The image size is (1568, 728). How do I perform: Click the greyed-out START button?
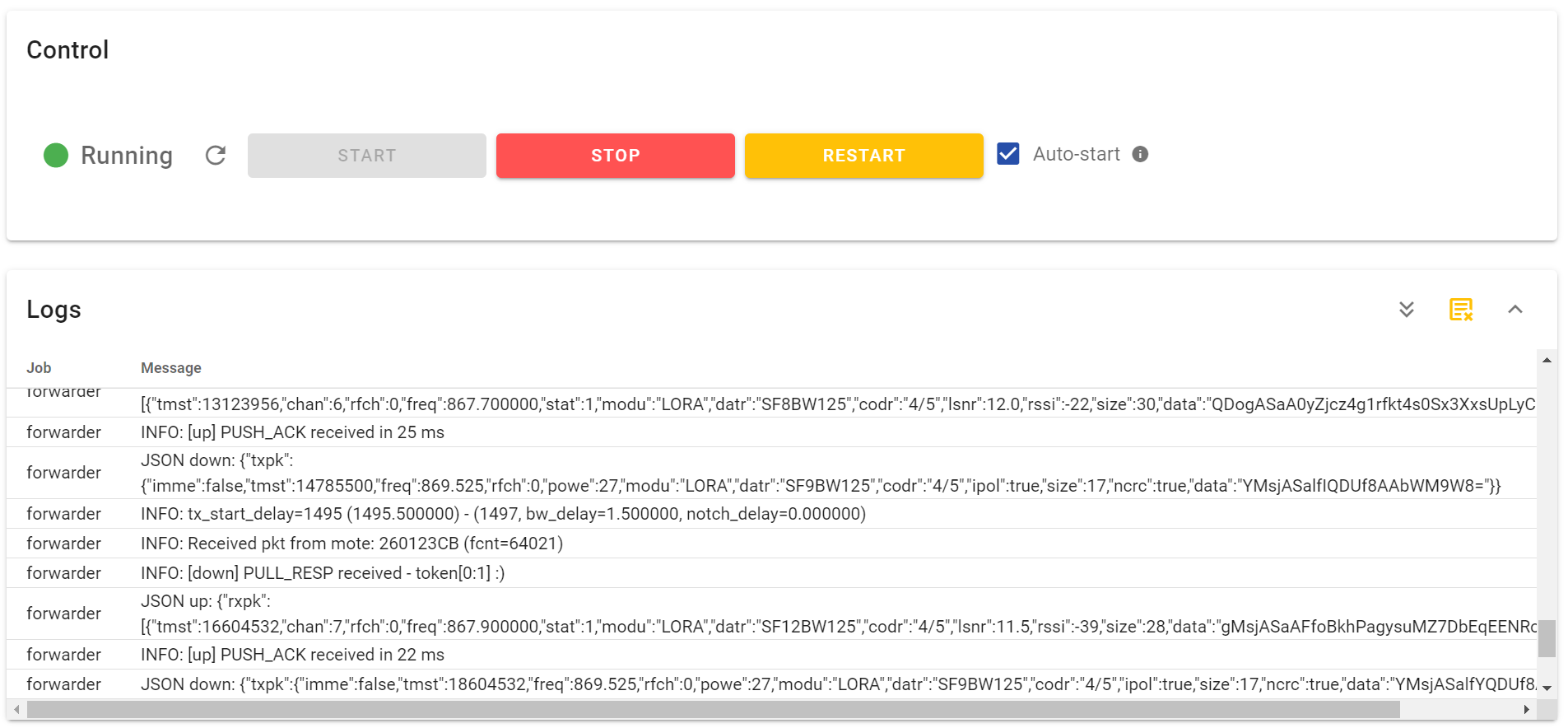[366, 156]
